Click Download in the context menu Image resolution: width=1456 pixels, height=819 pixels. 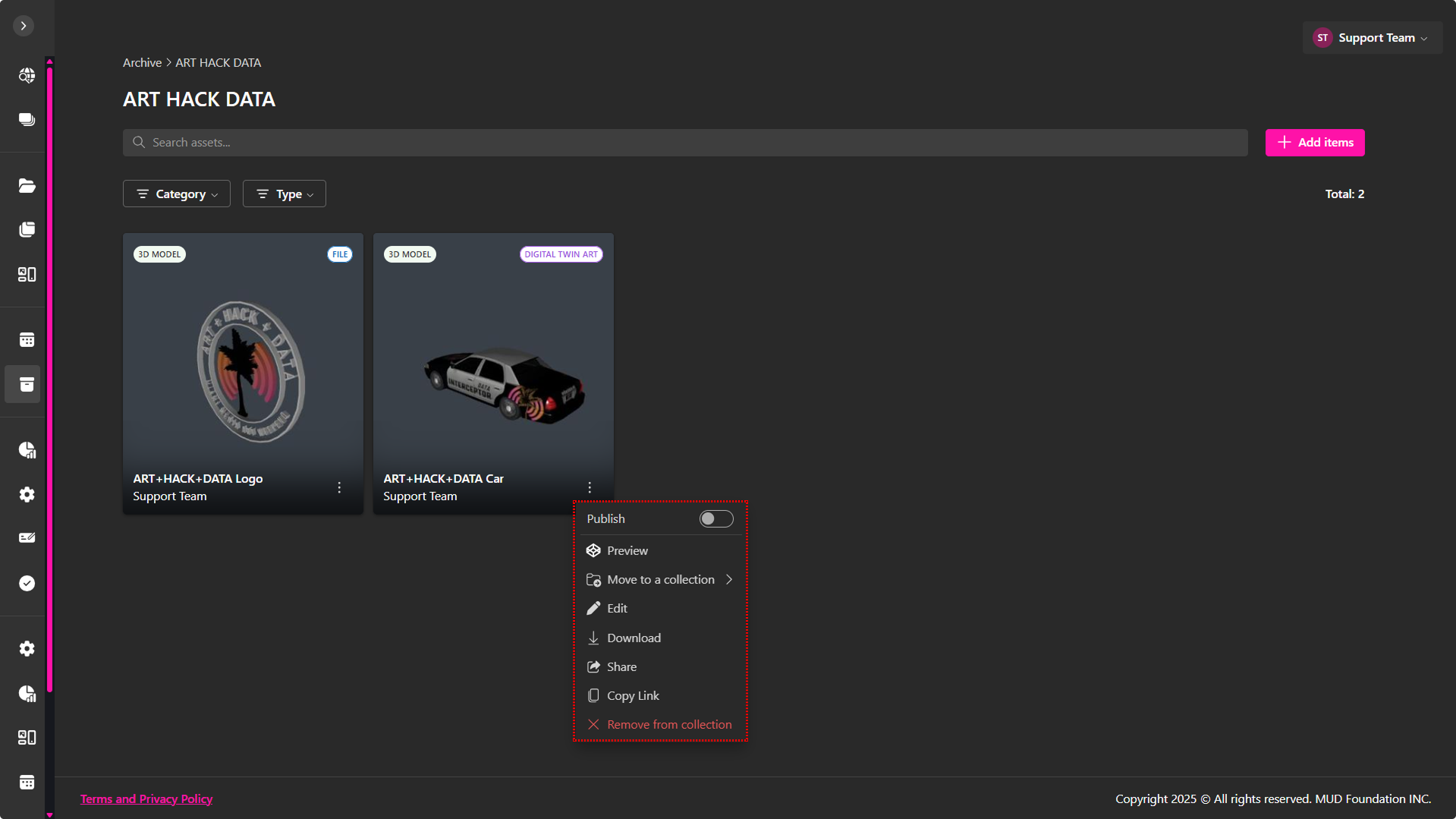[x=633, y=638]
